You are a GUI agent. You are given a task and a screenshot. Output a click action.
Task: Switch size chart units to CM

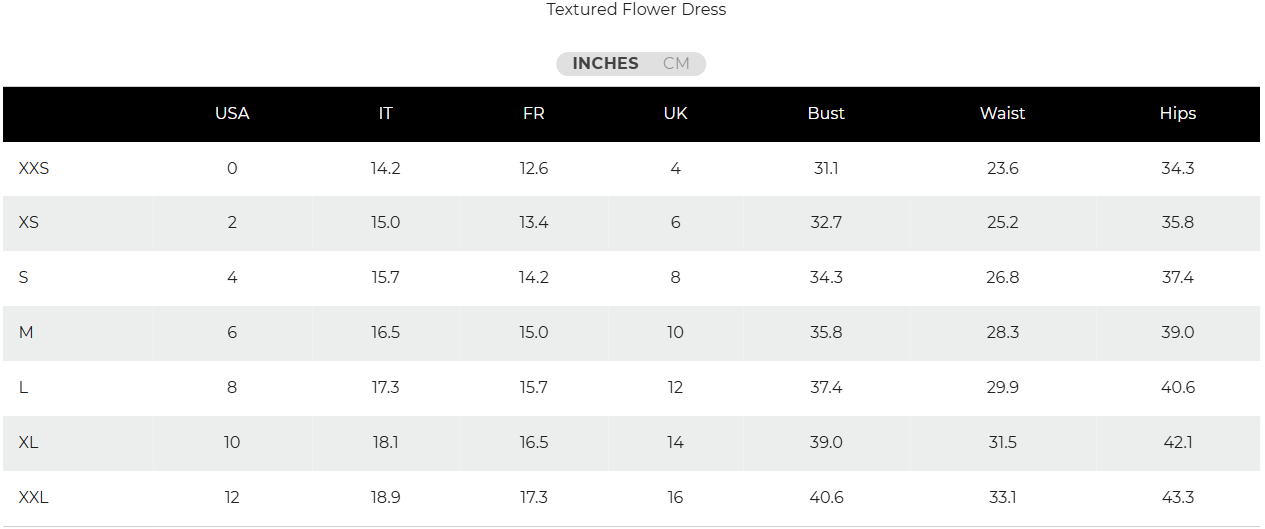tap(676, 64)
